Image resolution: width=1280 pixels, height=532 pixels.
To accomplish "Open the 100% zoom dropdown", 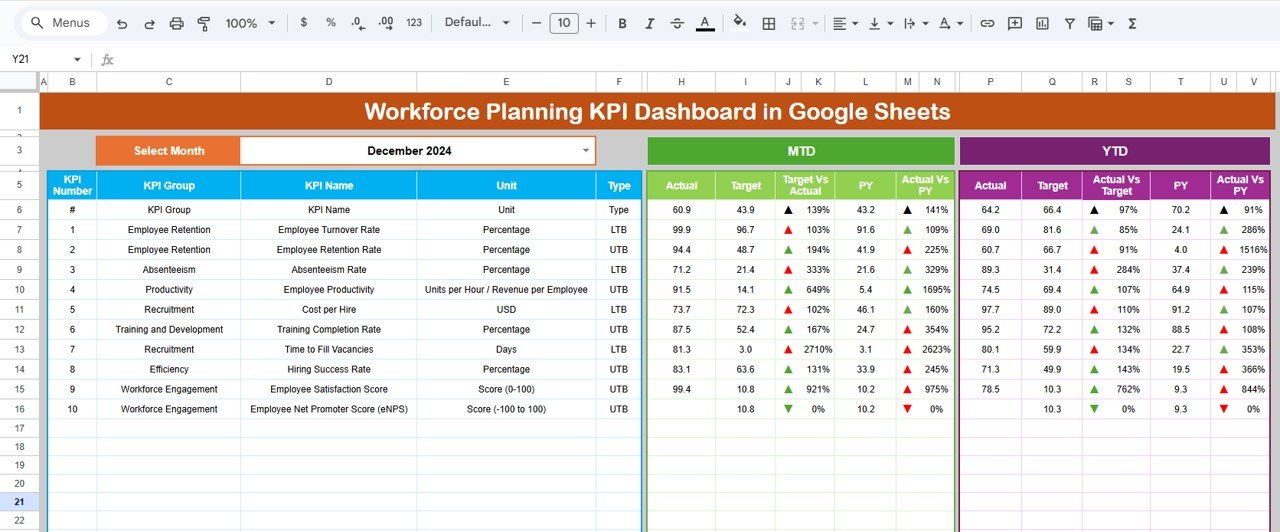I will coord(248,23).
